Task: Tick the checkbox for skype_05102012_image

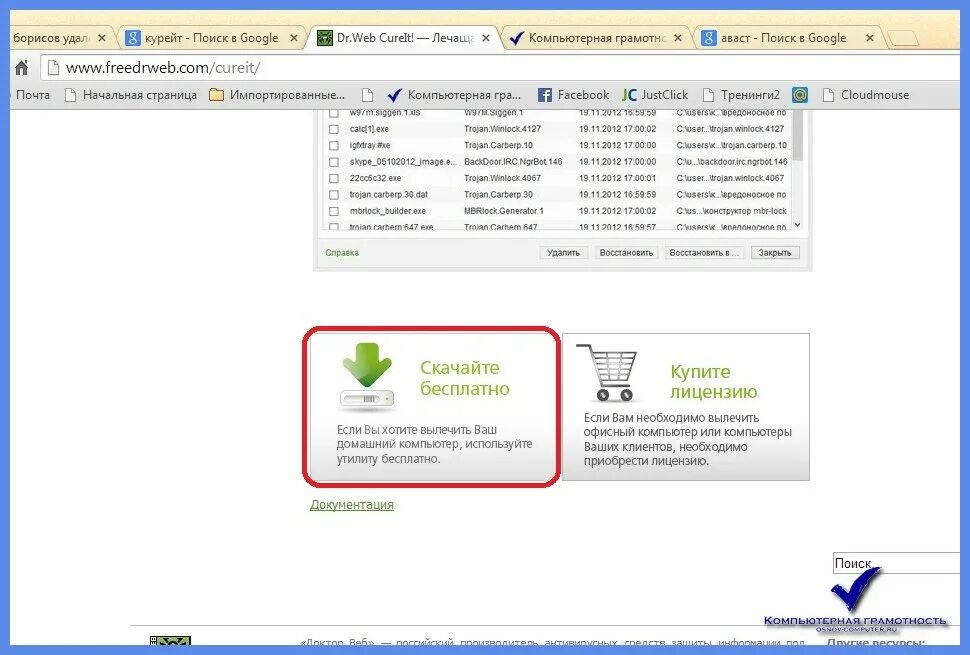Action: [334, 162]
